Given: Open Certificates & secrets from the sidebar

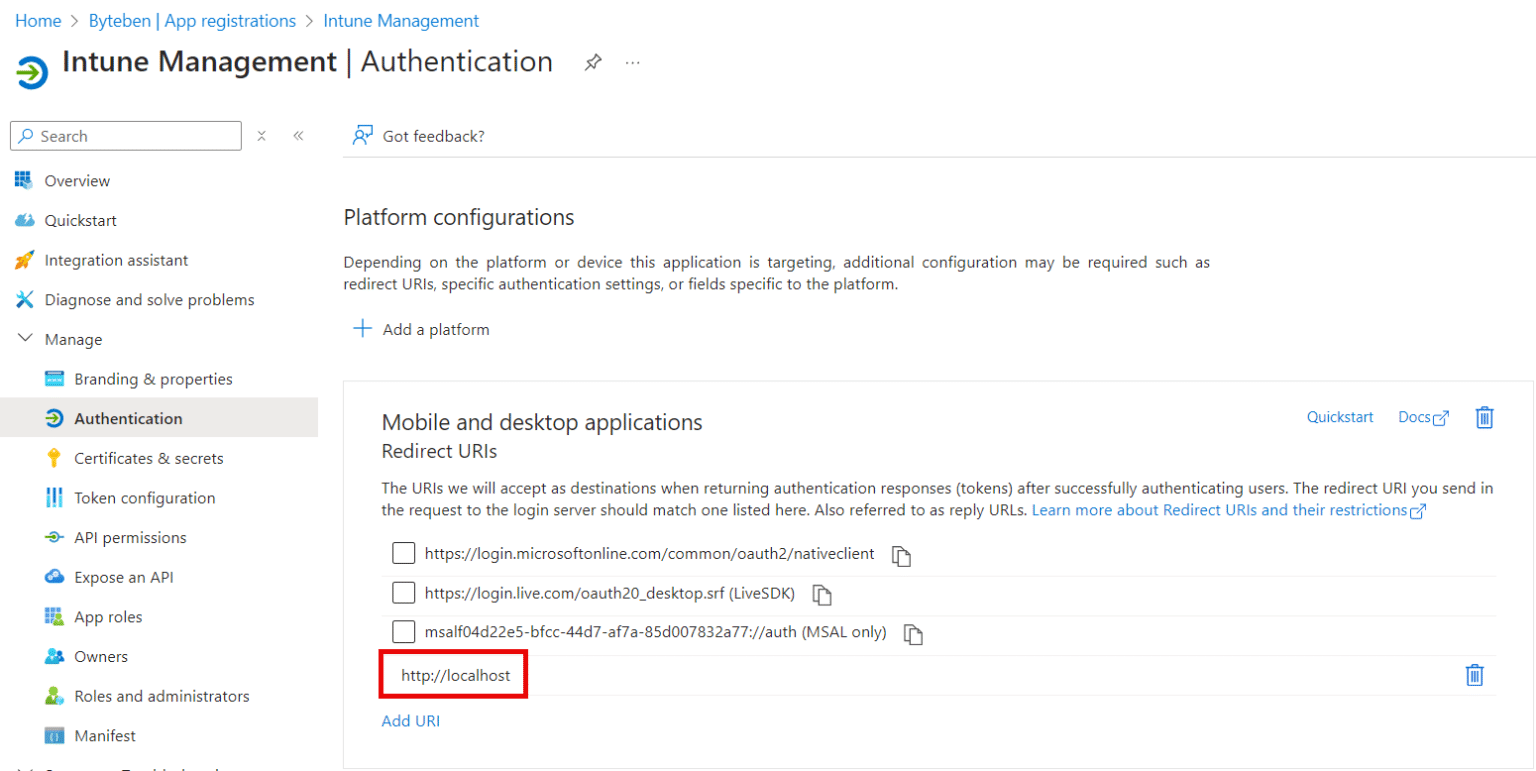Looking at the screenshot, I should click(x=146, y=457).
